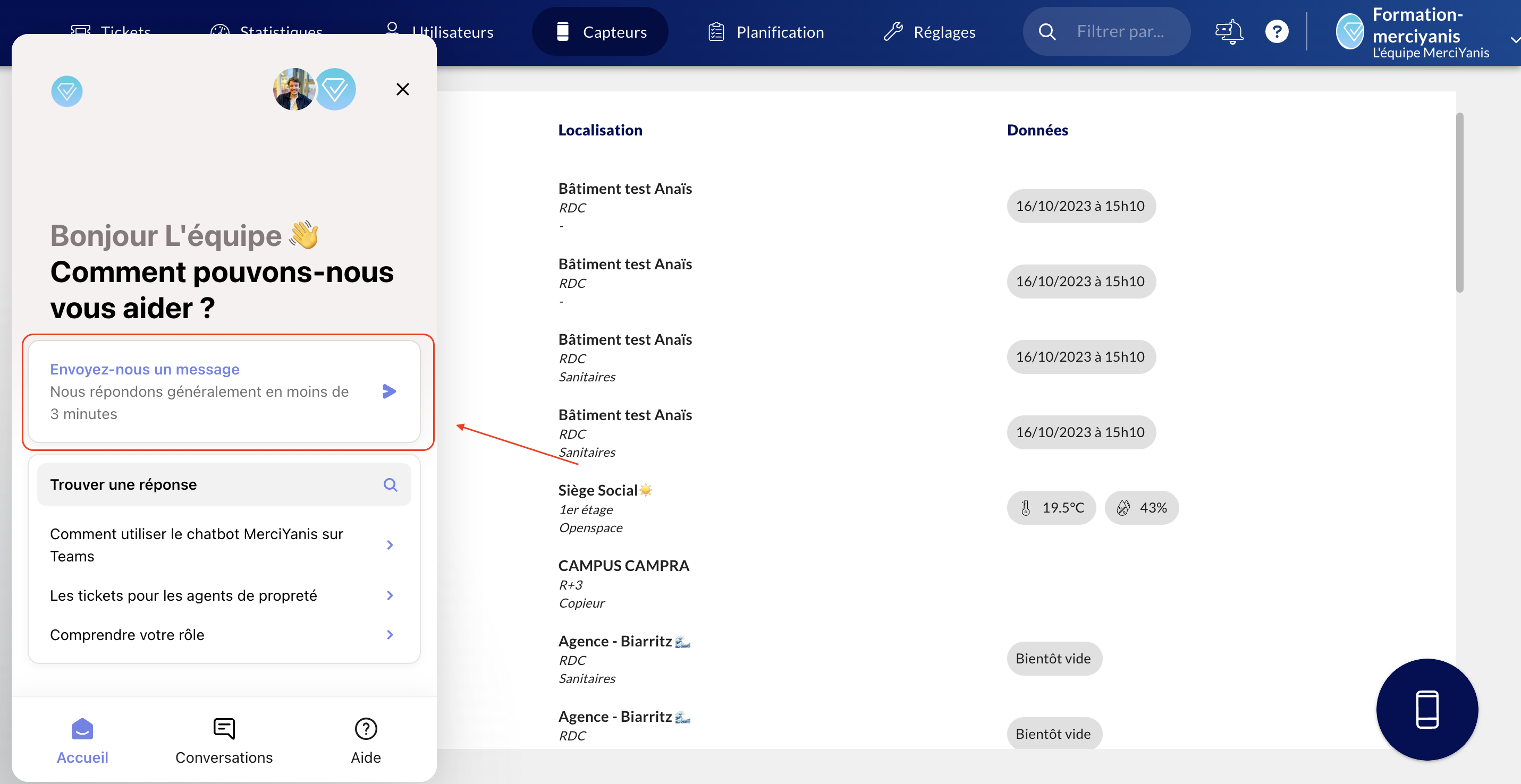The image size is (1521, 784).
Task: Open the Réglages settings menu
Action: (x=929, y=32)
